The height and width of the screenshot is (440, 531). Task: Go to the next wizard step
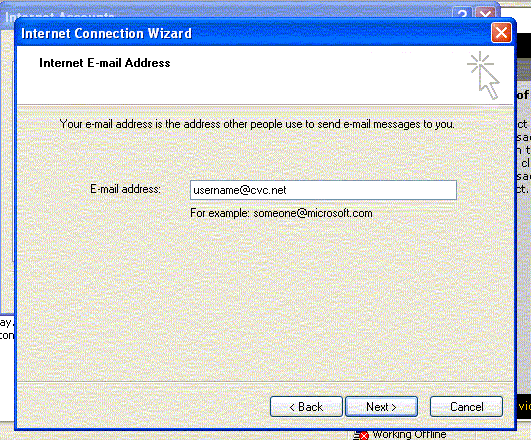pyautogui.click(x=381, y=406)
